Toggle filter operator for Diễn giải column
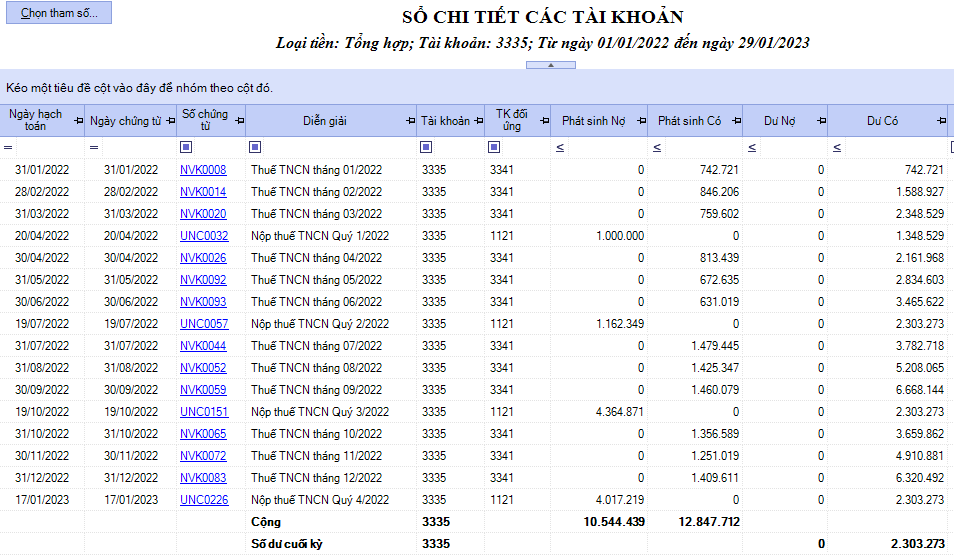Image resolution: width=954 pixels, height=555 pixels. pyautogui.click(x=254, y=148)
